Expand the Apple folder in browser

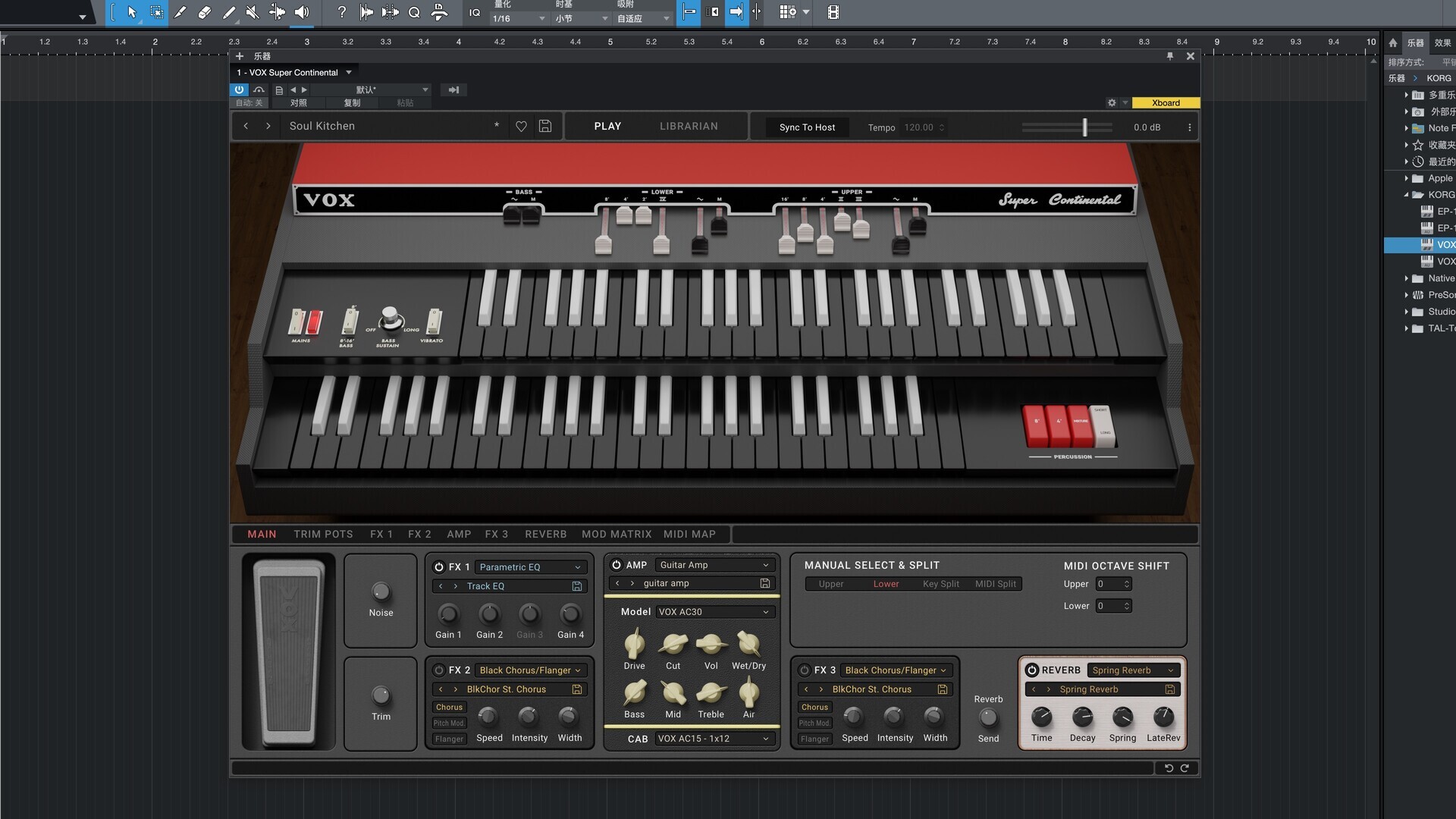point(1406,178)
